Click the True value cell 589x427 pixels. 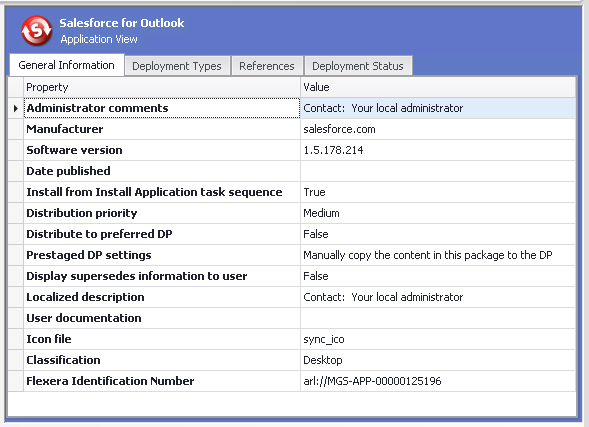tap(438, 192)
